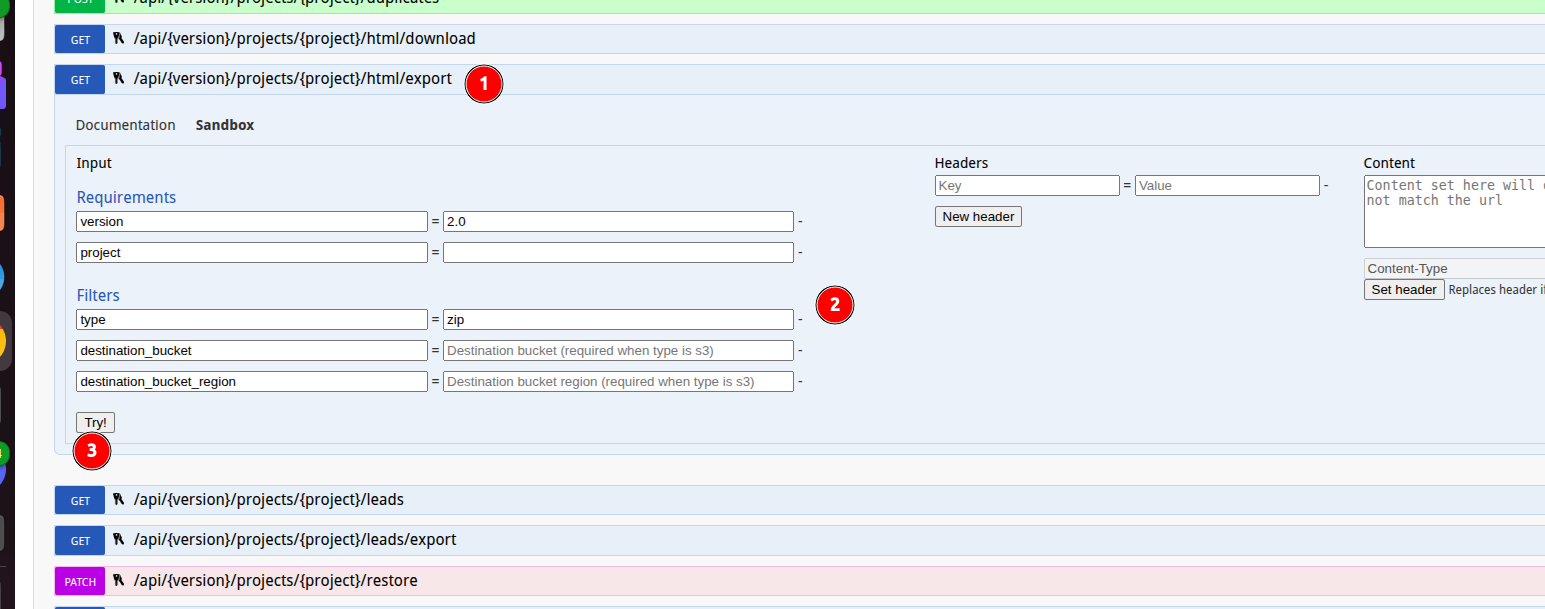Viewport: 1545px width, 609px height.
Task: Click the Input heading text
Action: coord(94,163)
